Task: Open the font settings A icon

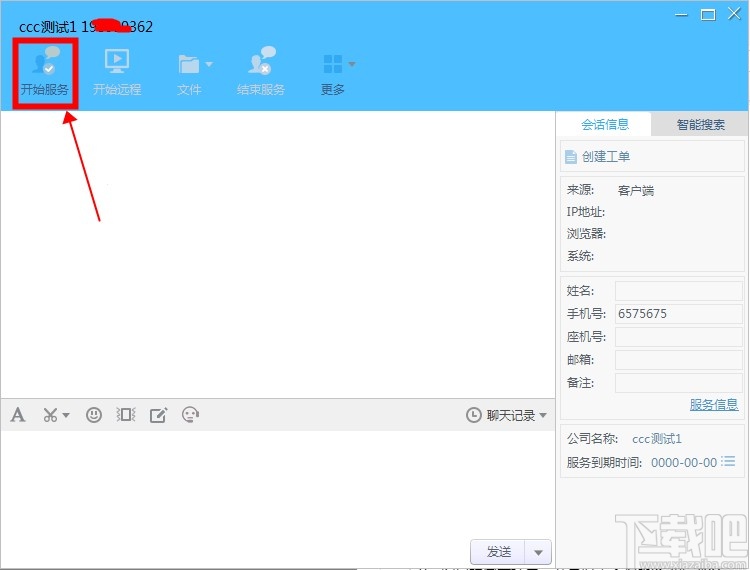Action: (x=18, y=415)
